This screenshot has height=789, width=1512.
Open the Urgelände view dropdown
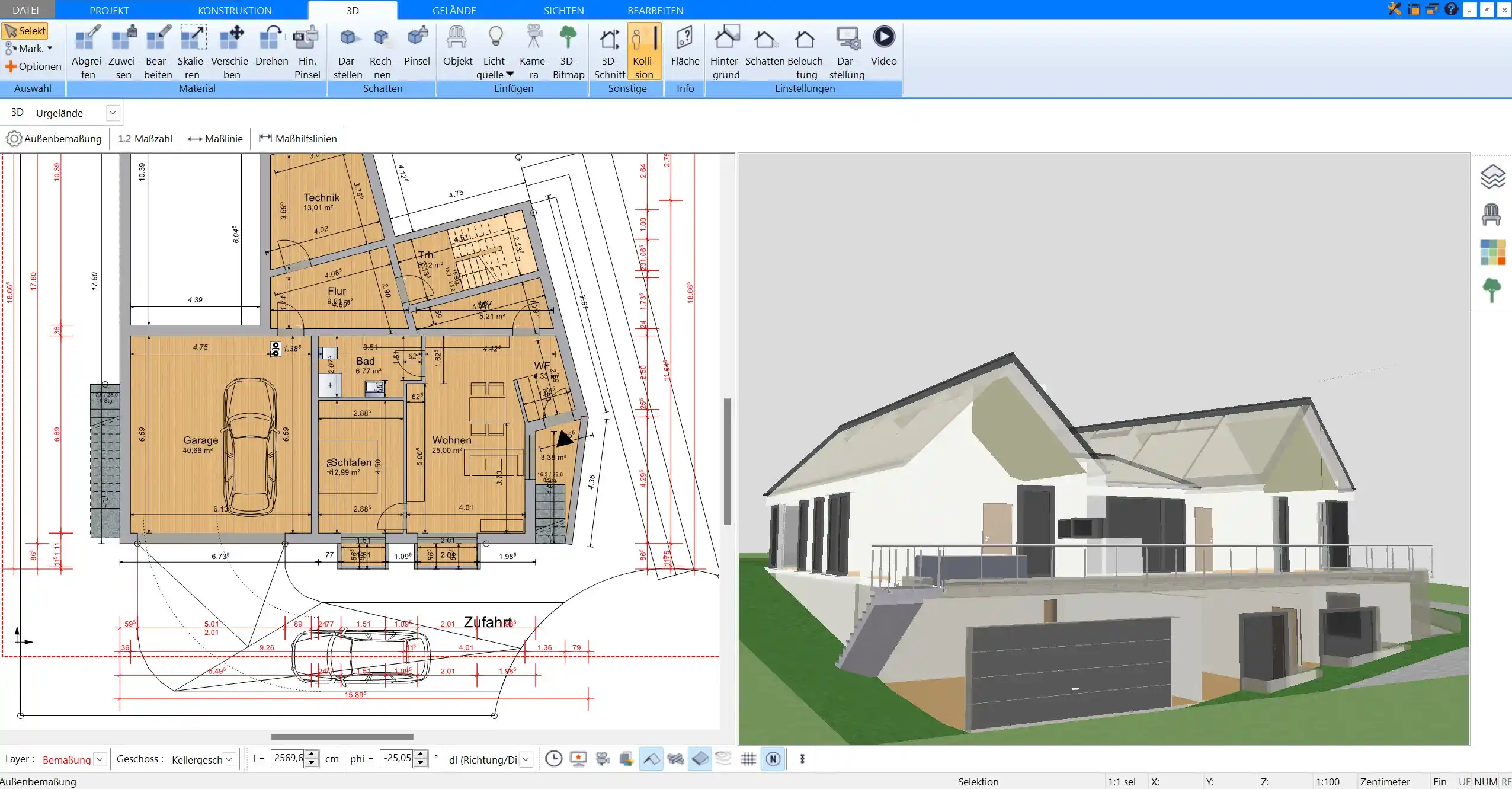(113, 113)
